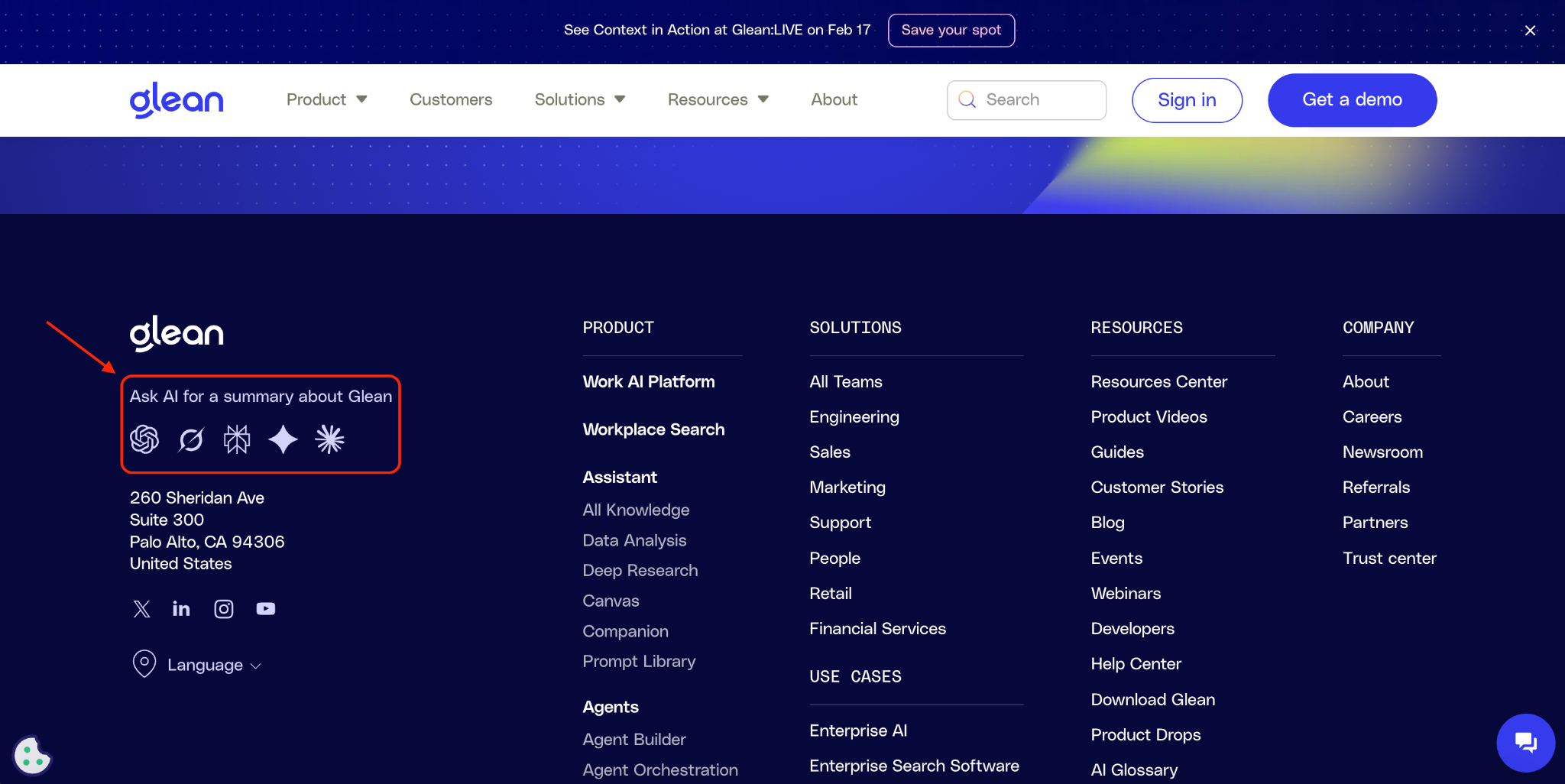
Task: Open the Agents footer link
Action: click(611, 707)
